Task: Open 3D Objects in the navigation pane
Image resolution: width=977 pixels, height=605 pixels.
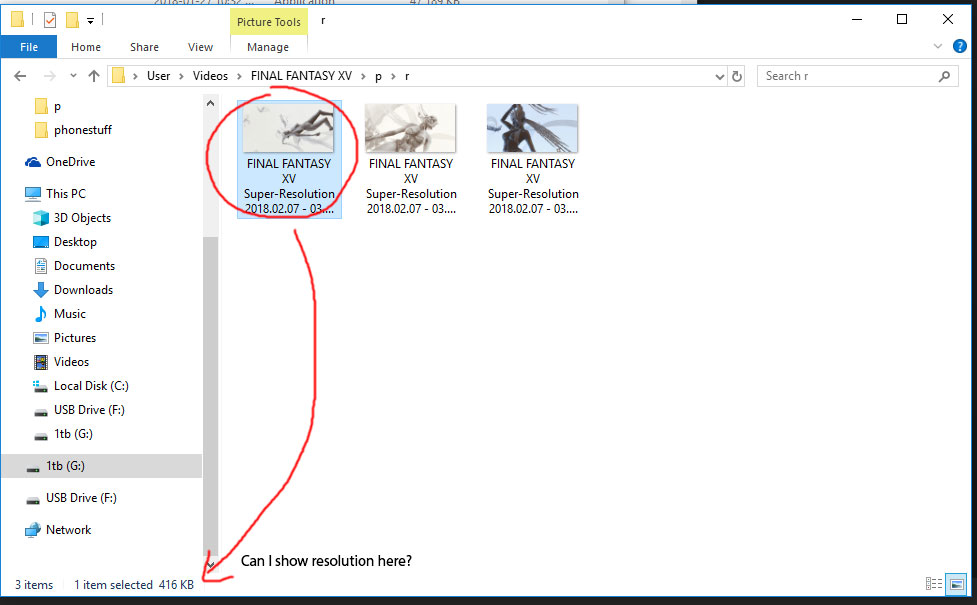Action: pos(82,218)
